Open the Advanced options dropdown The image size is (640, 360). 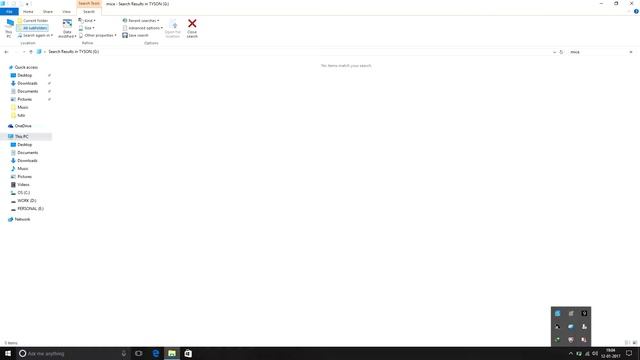click(142, 28)
